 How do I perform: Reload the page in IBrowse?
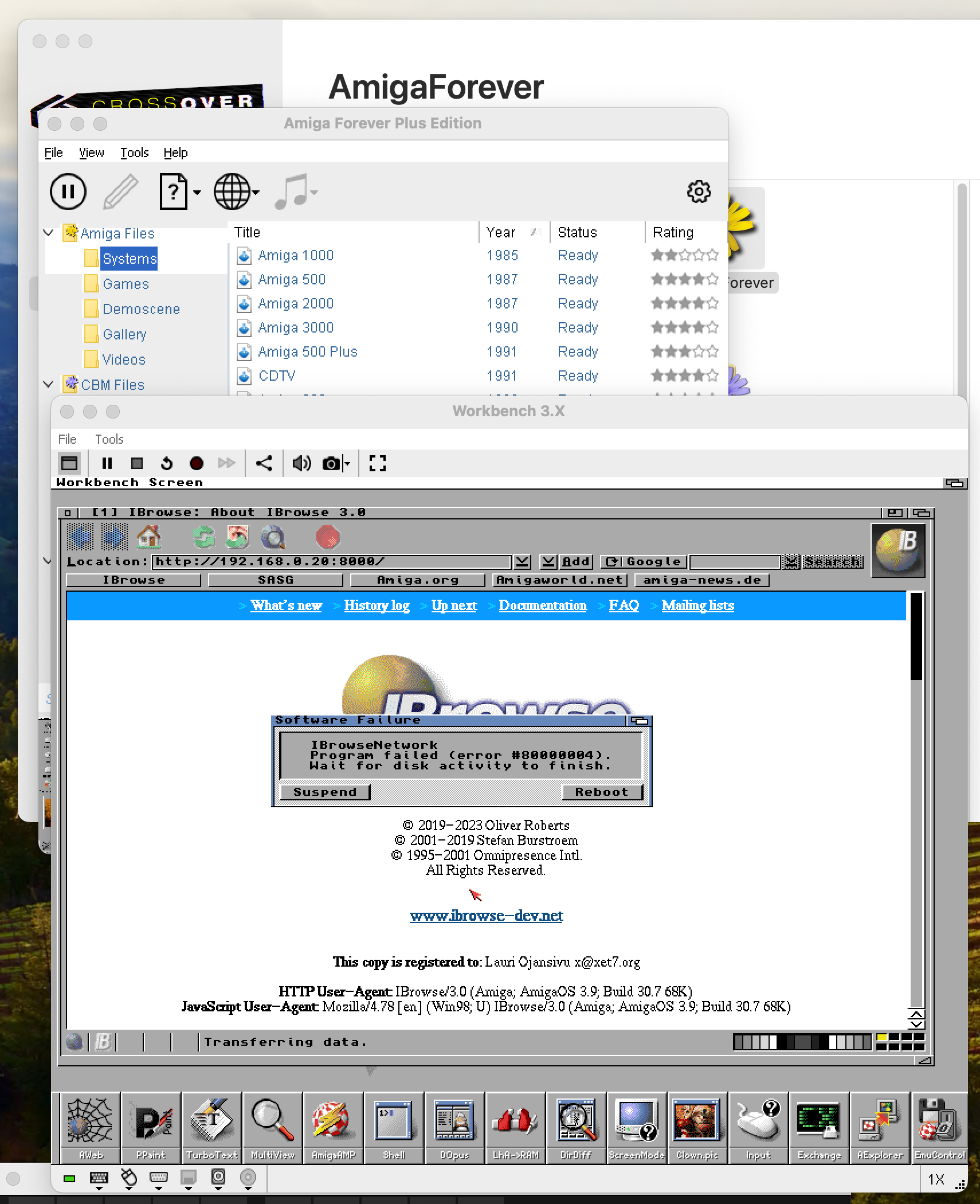click(204, 538)
